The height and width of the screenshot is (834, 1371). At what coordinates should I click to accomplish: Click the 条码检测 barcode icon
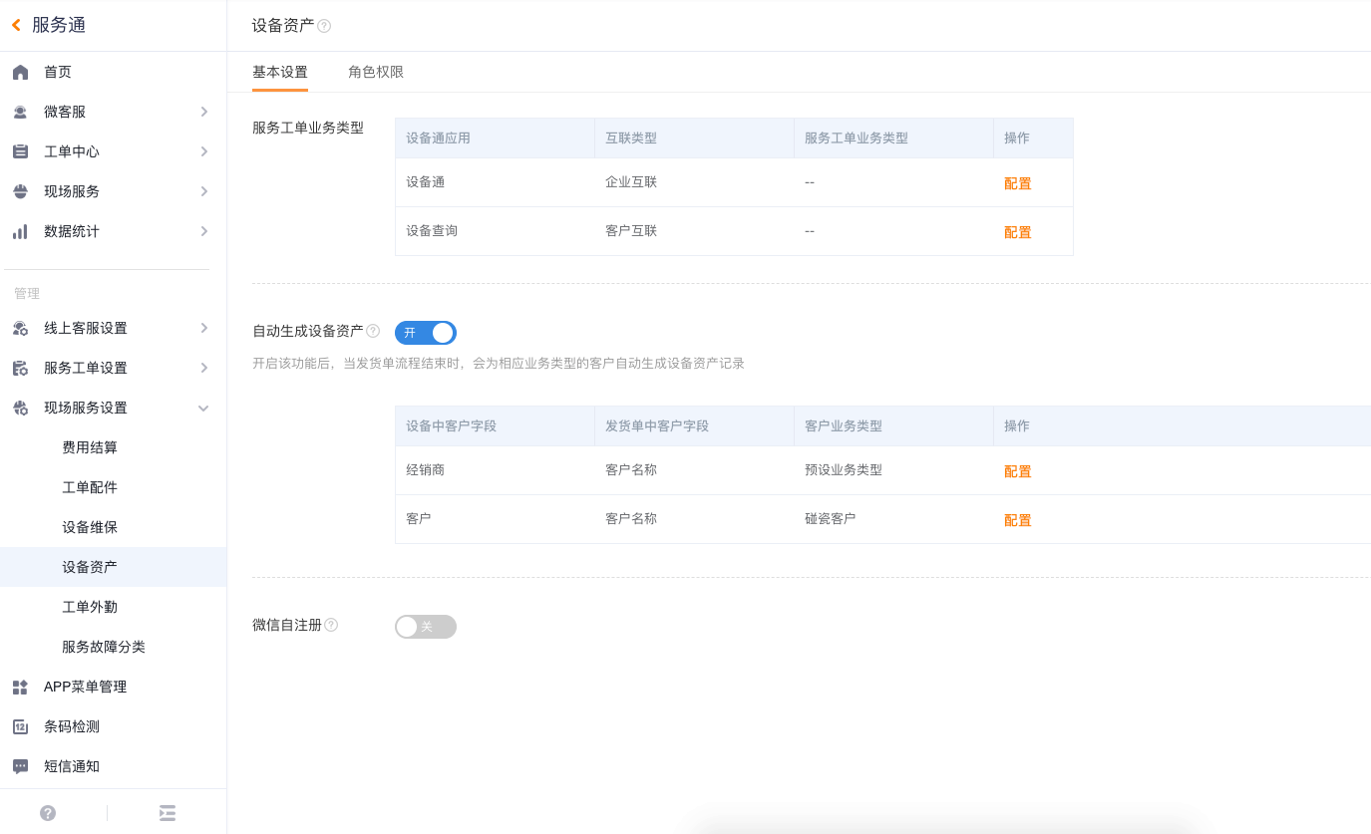tap(20, 727)
